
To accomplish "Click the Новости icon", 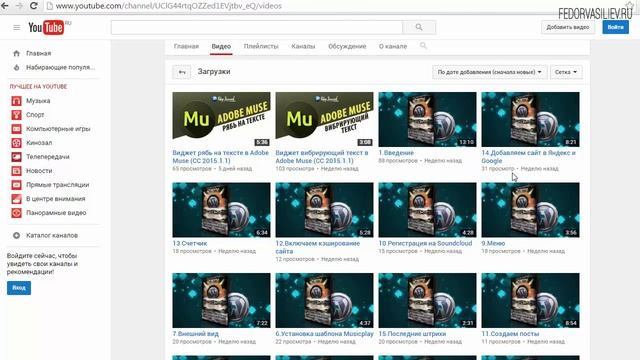I will click(16, 171).
